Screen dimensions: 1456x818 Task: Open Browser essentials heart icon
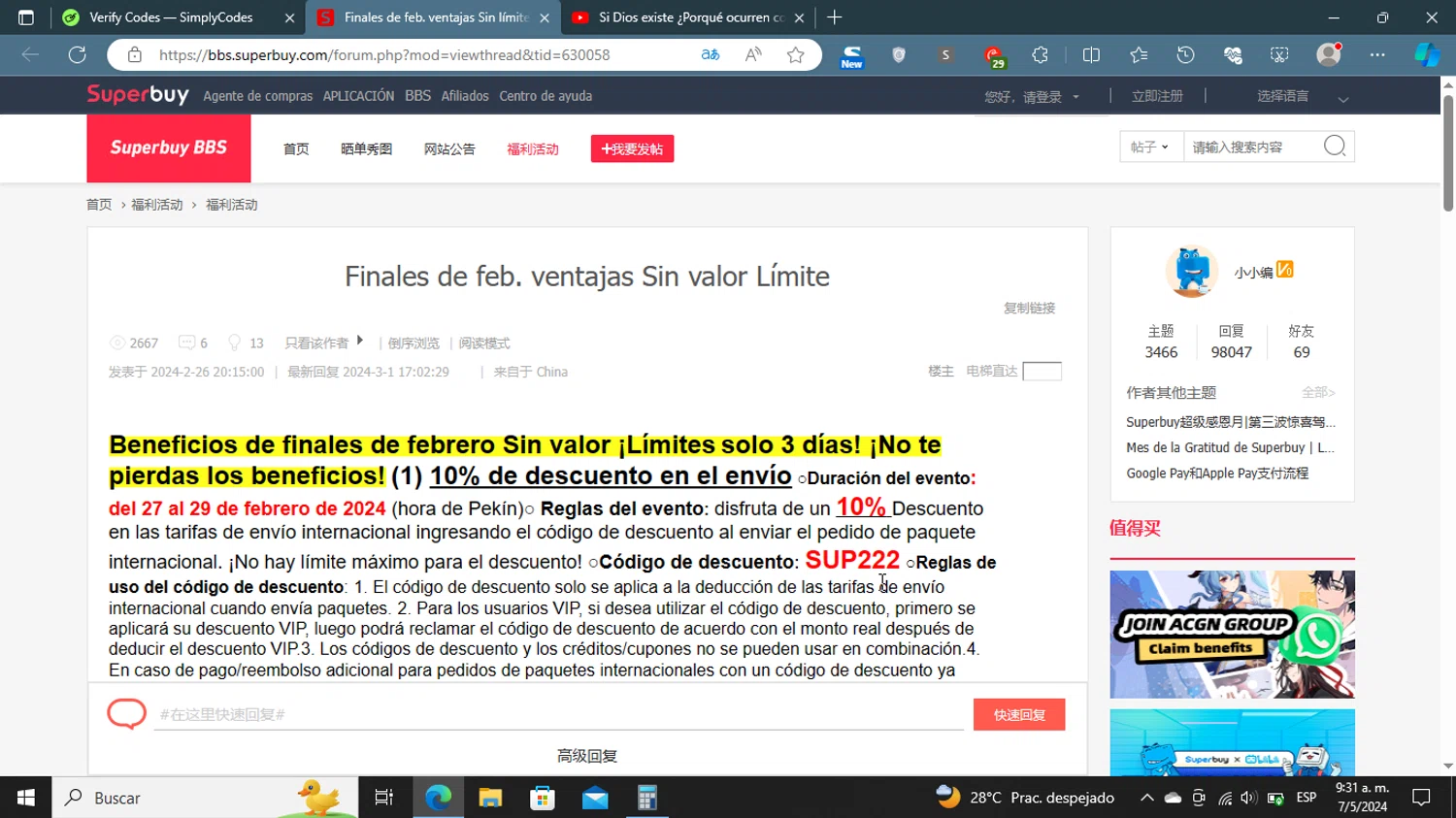1233,55
